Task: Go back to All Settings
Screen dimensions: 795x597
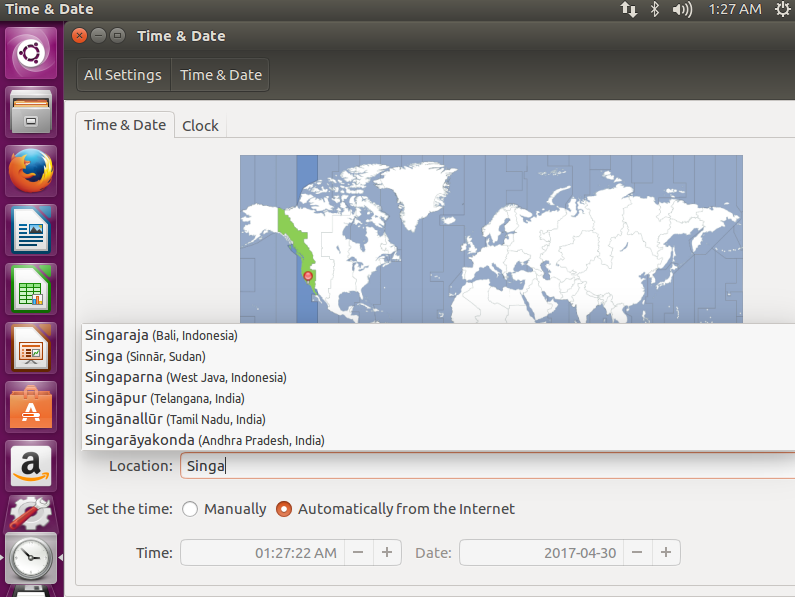Action: tap(123, 75)
